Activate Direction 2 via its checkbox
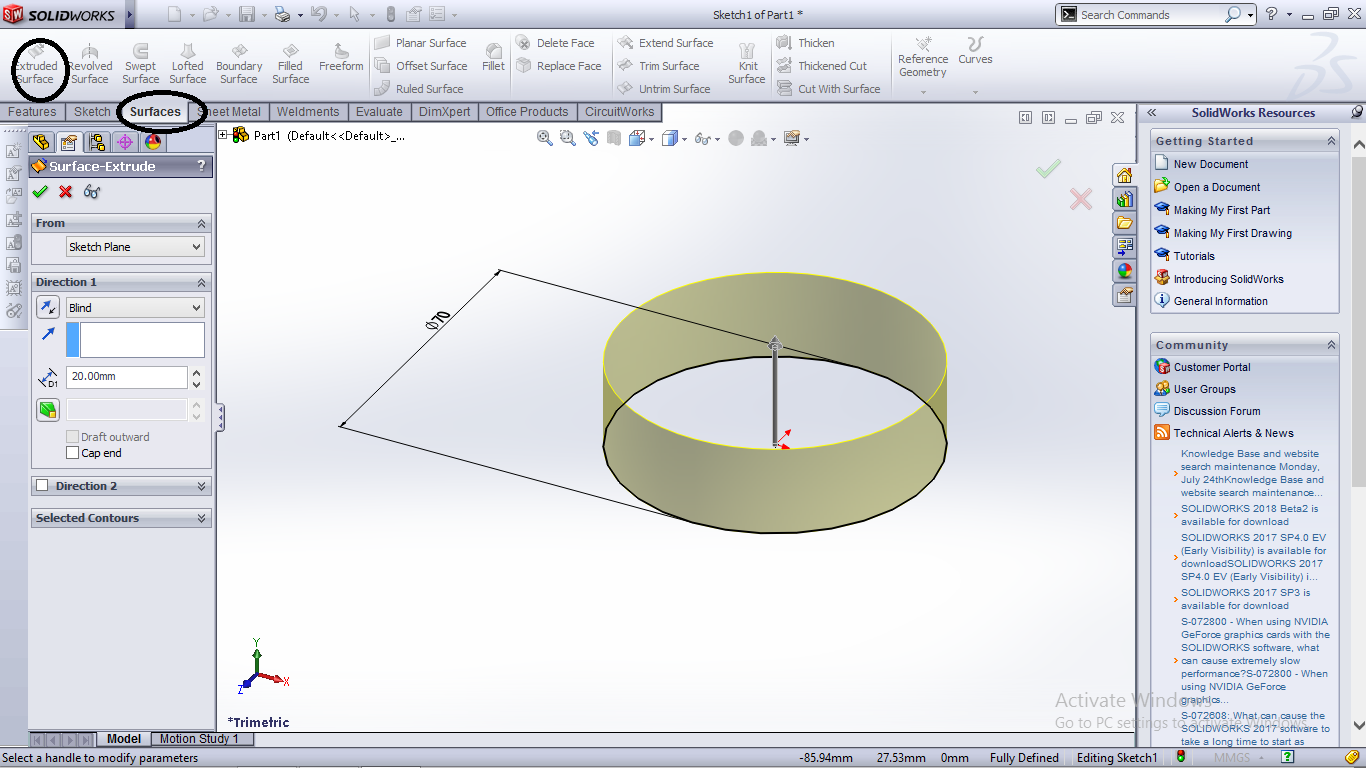 42,486
